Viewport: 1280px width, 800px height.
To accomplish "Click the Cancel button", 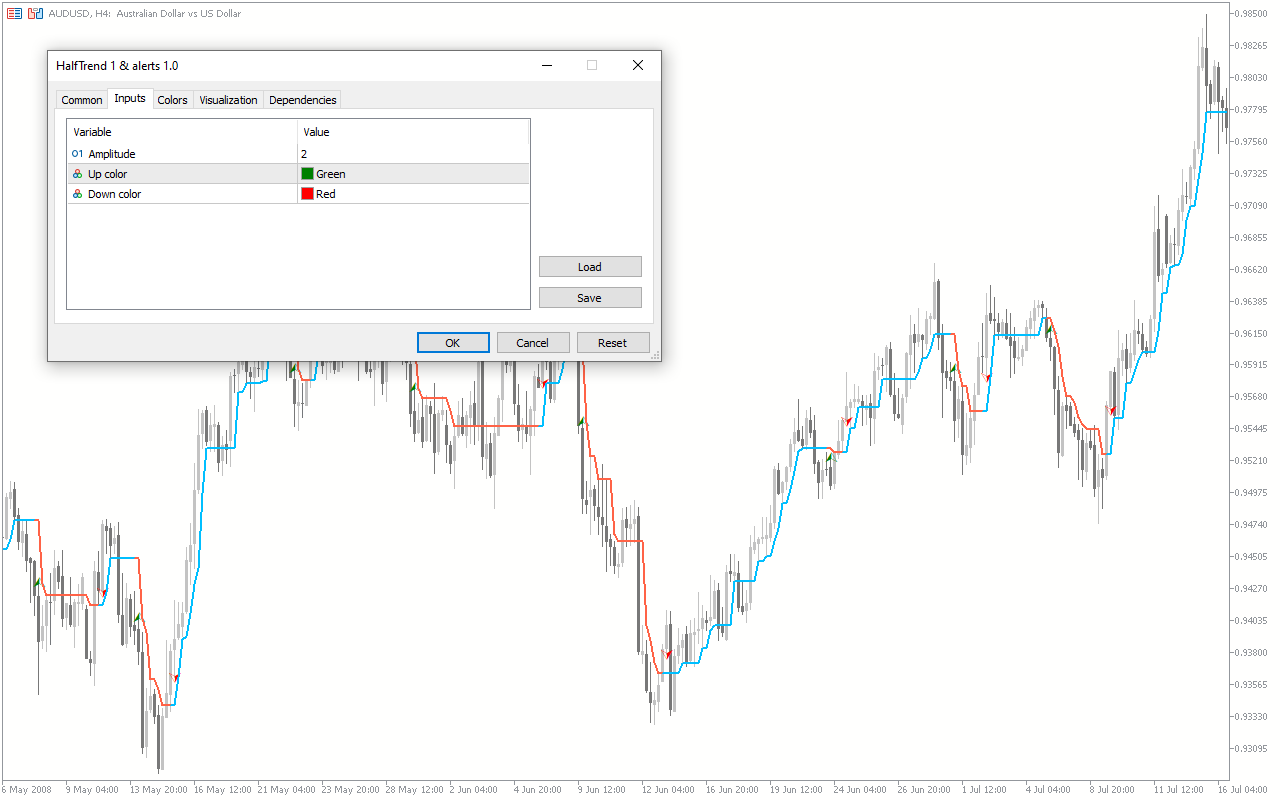I will point(533,342).
